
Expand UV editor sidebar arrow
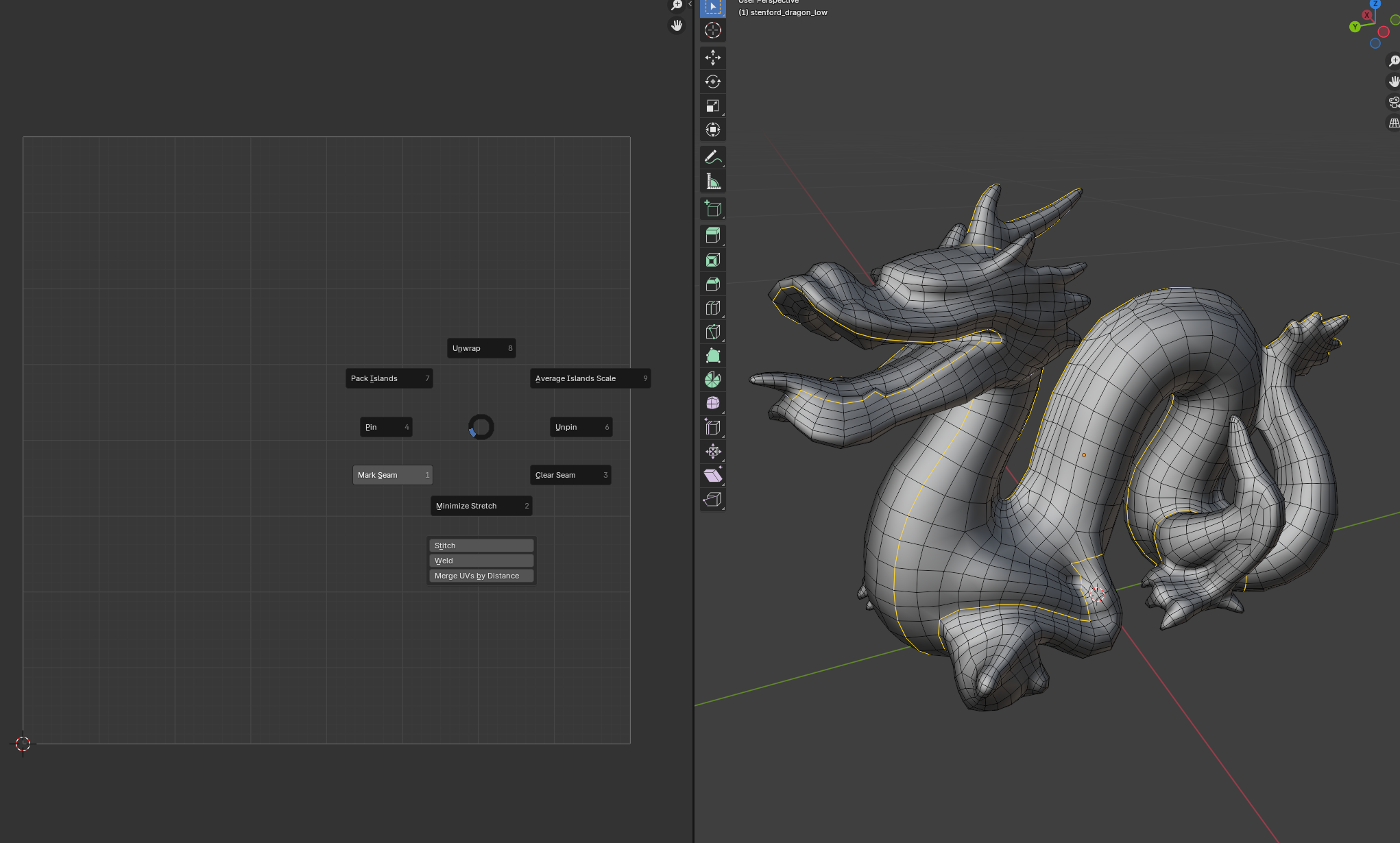(x=690, y=4)
